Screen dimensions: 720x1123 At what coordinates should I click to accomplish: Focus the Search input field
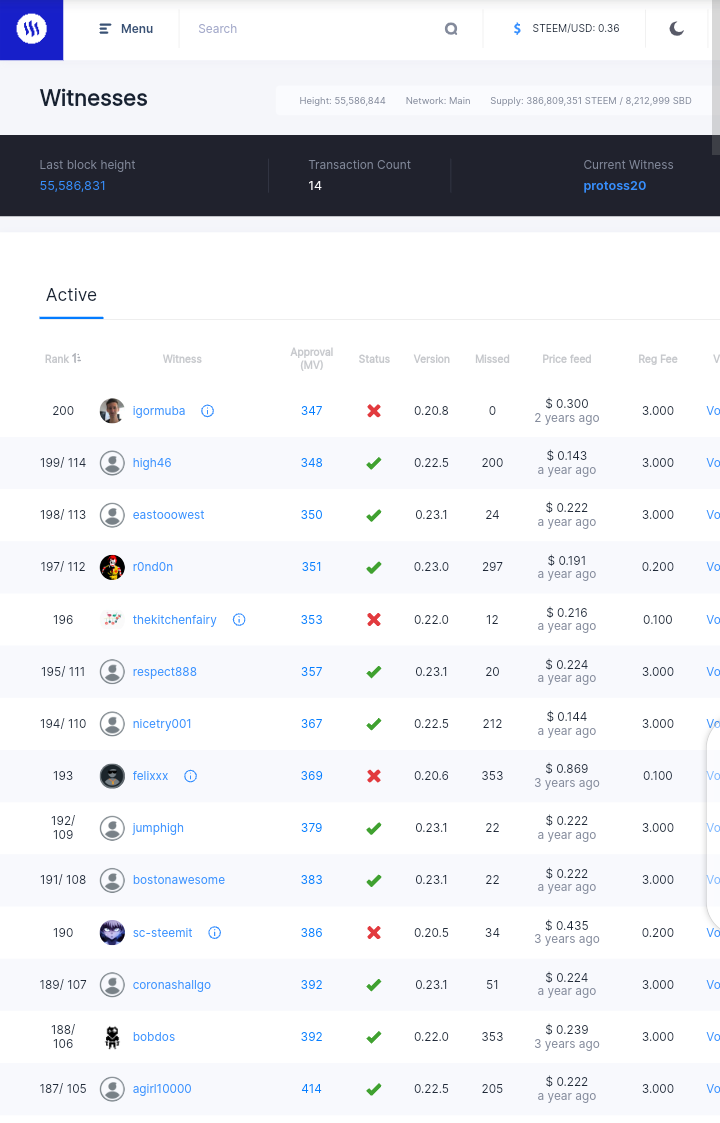click(x=315, y=29)
